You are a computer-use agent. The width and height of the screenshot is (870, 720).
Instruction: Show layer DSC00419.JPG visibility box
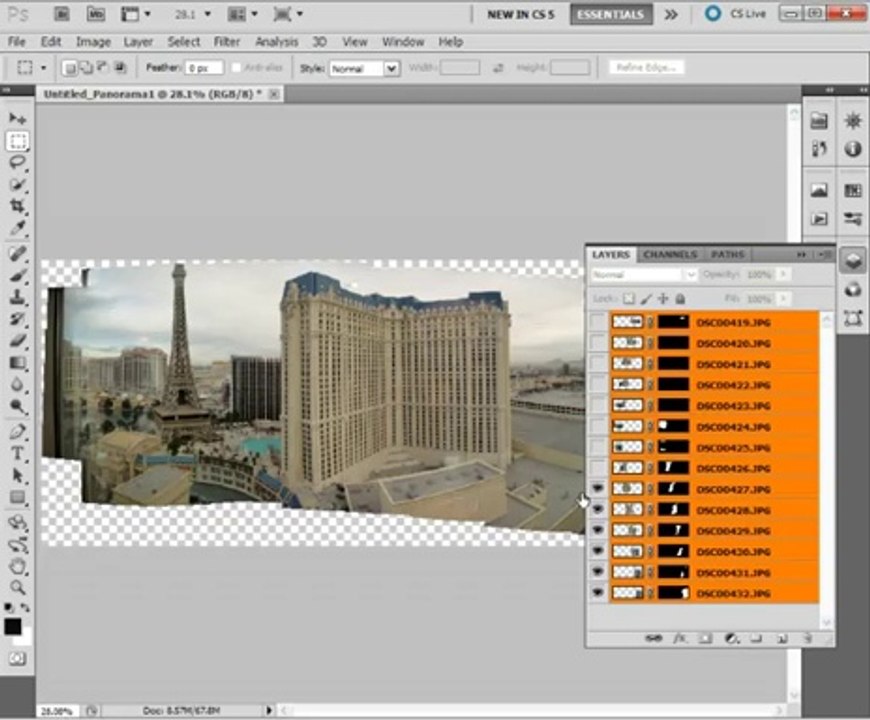tap(598, 322)
